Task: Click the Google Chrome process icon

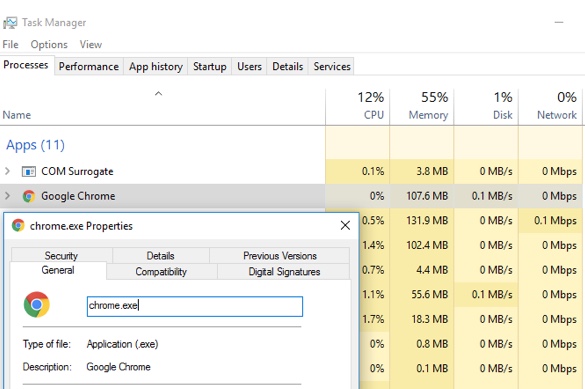Action: pyautogui.click(x=29, y=196)
